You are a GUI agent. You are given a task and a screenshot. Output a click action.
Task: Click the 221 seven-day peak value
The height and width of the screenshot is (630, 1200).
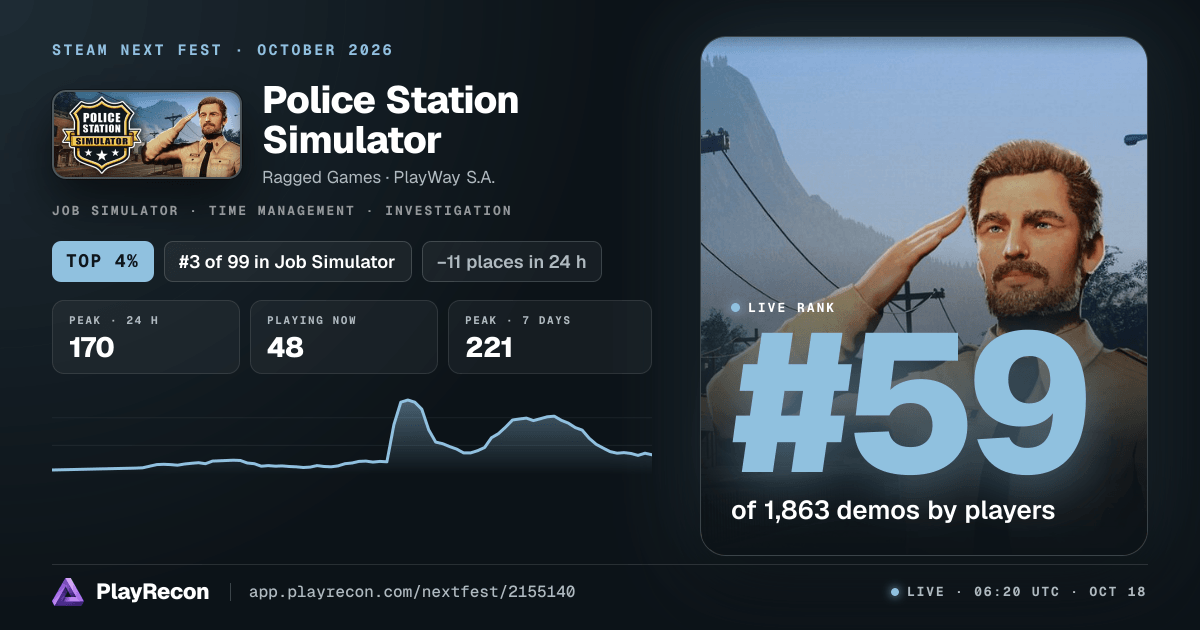tap(489, 348)
